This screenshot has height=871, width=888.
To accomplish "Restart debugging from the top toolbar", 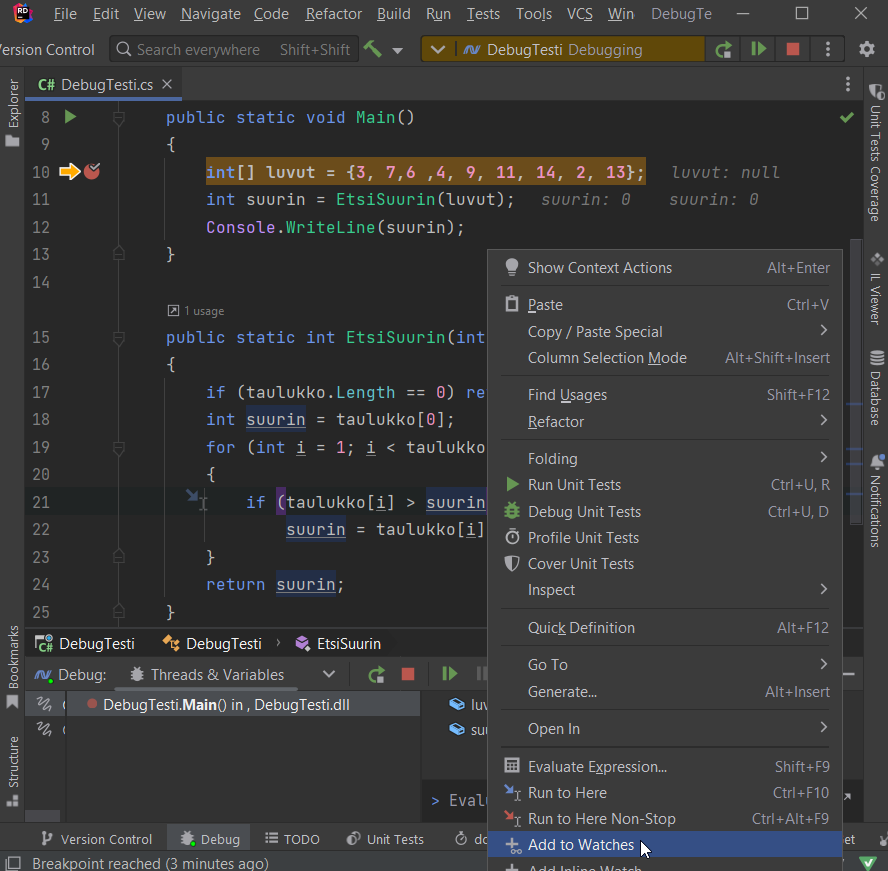I will coord(722,49).
